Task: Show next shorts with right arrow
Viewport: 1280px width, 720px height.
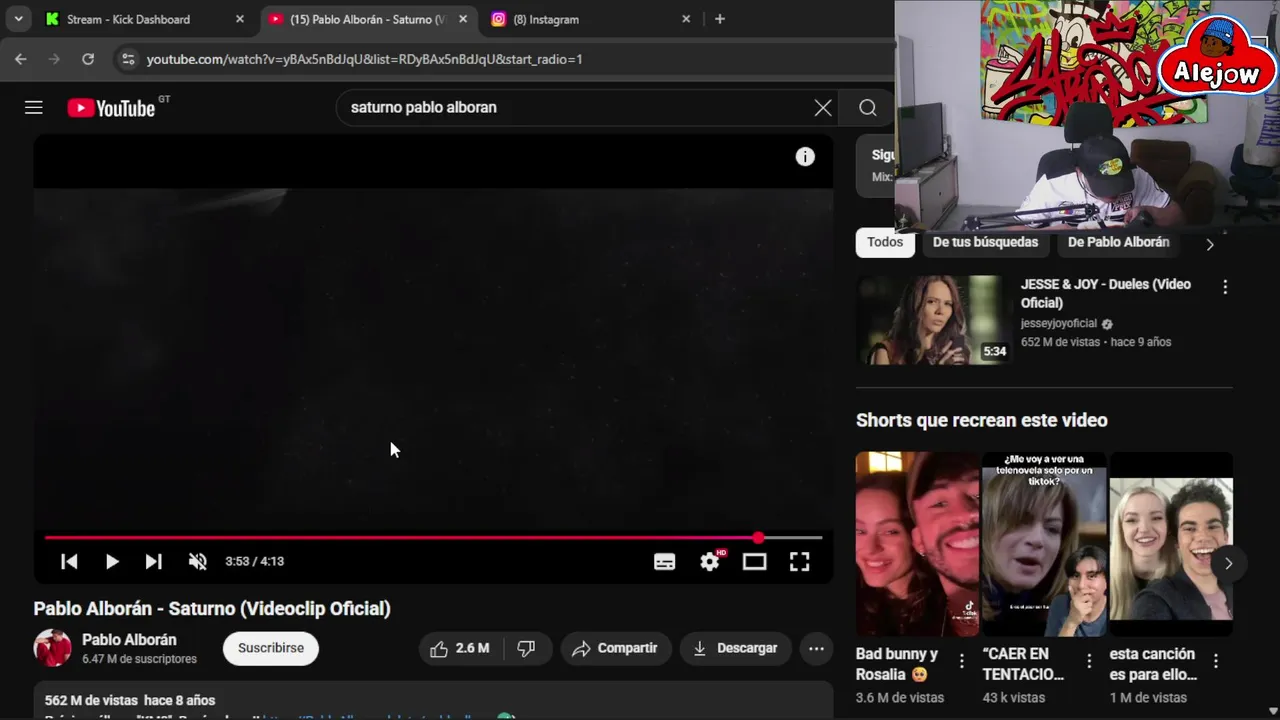Action: 1228,563
